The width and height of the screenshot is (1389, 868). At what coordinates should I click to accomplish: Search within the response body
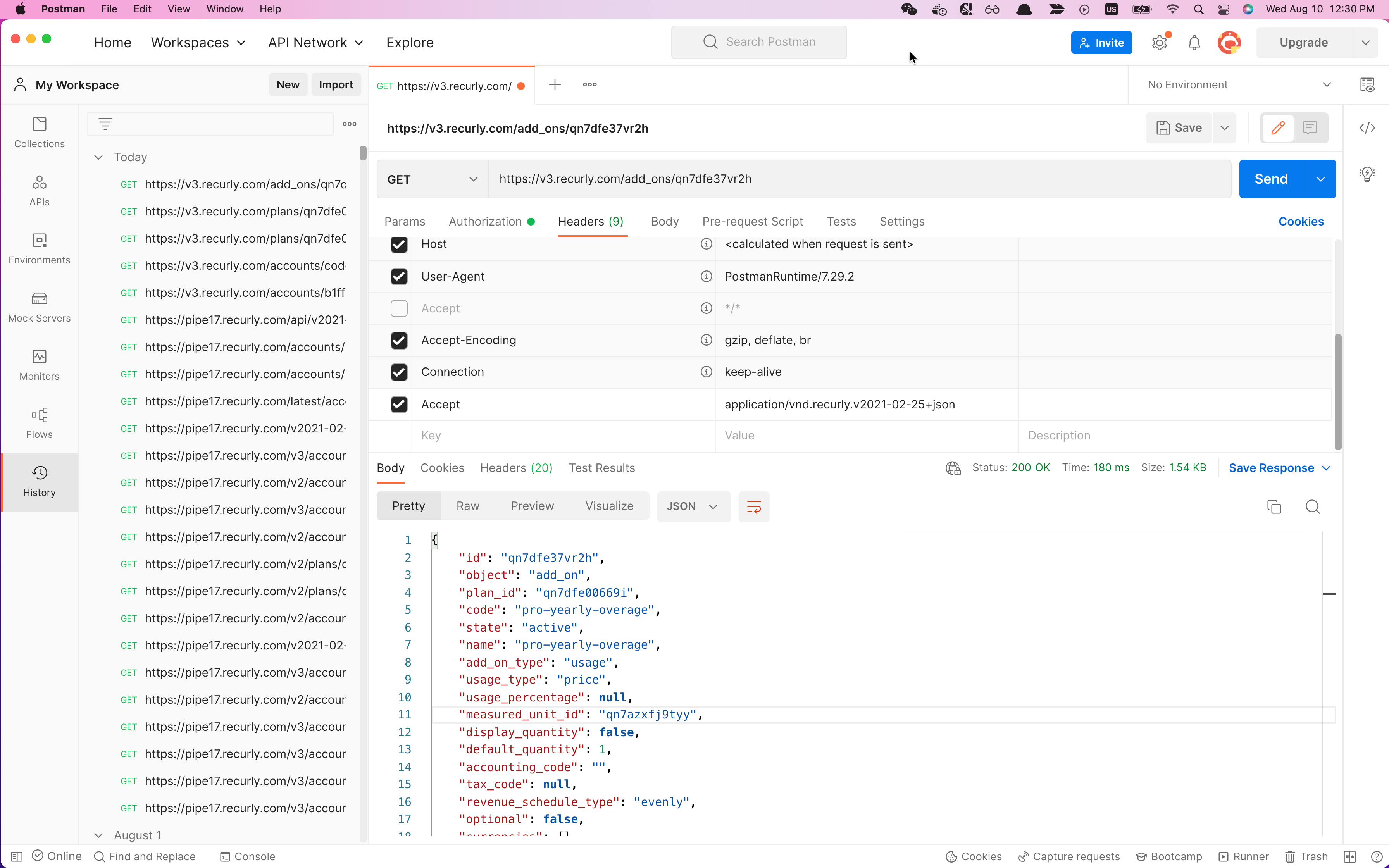coord(1312,506)
